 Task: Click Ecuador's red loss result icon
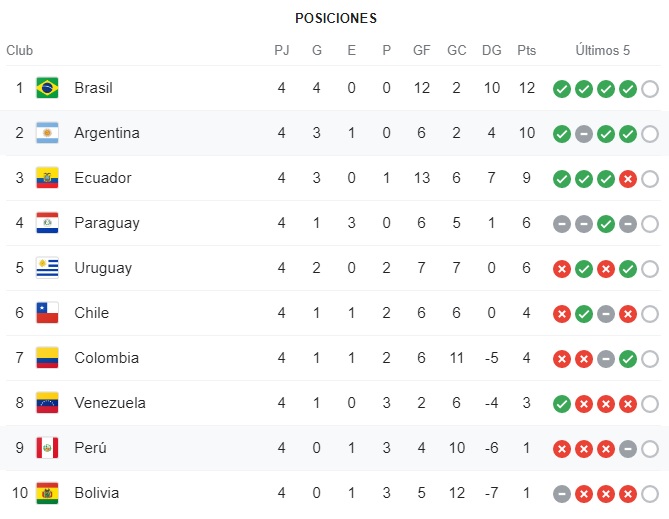[628, 179]
